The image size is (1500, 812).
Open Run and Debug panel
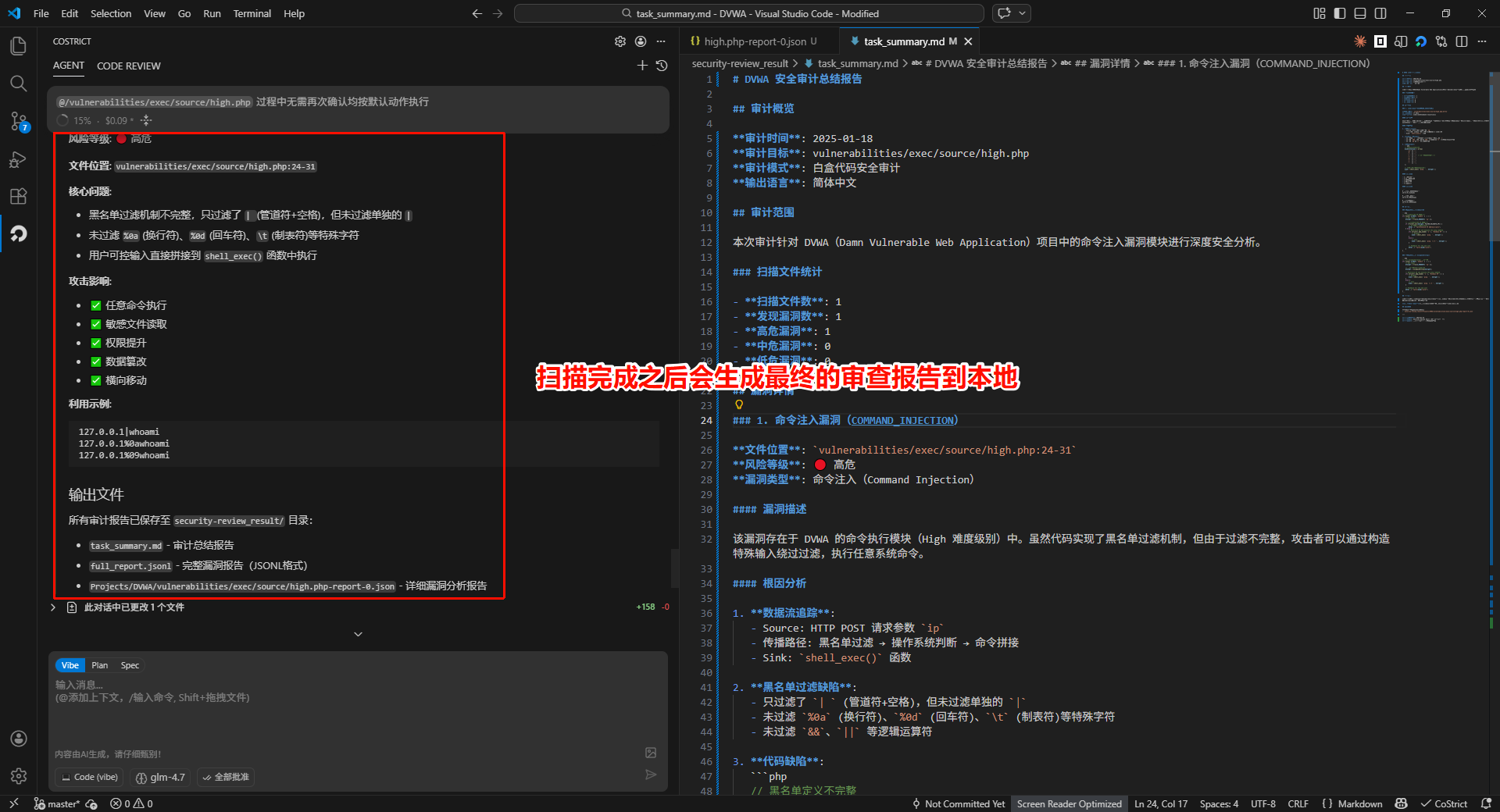tap(19, 159)
